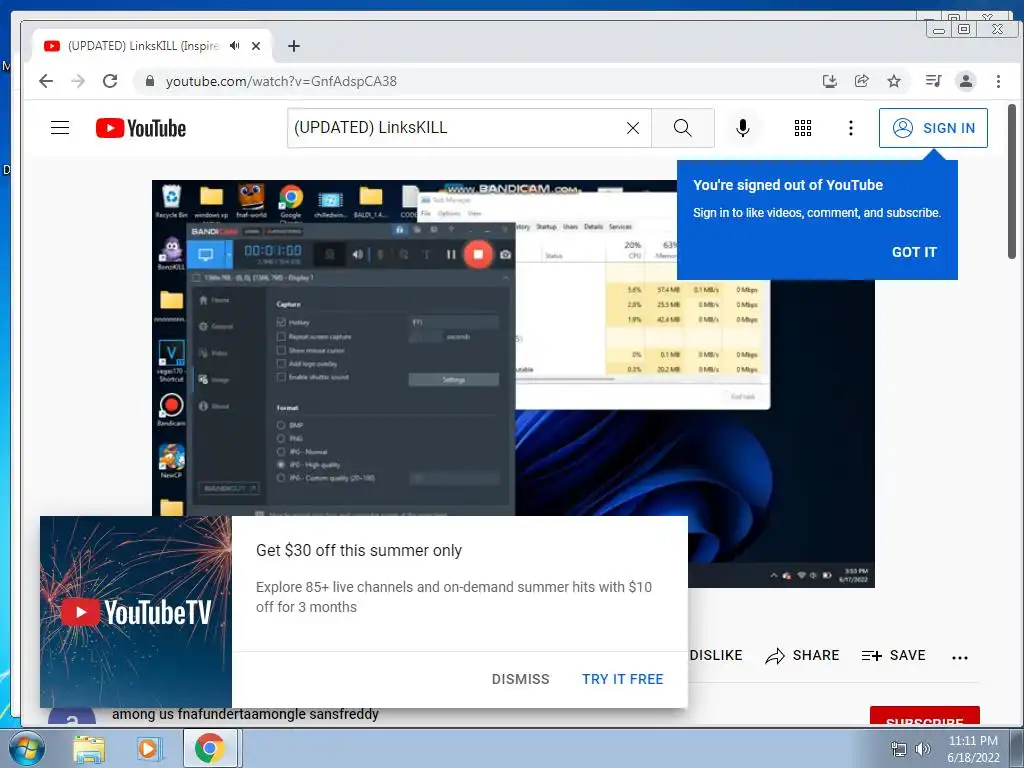Image resolution: width=1024 pixels, height=768 pixels.
Task: Click the install app icon in the address bar
Action: point(829,81)
